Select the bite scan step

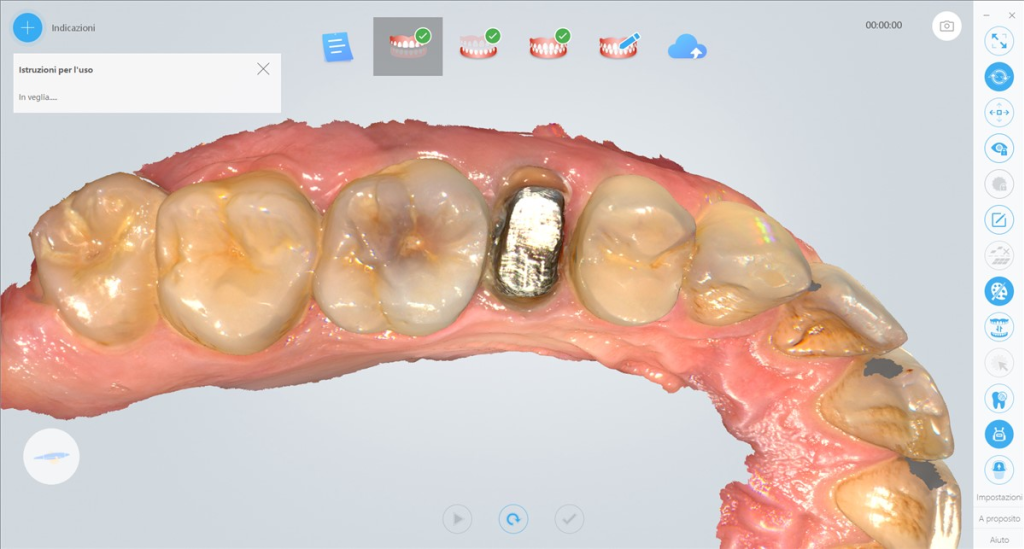coord(549,46)
